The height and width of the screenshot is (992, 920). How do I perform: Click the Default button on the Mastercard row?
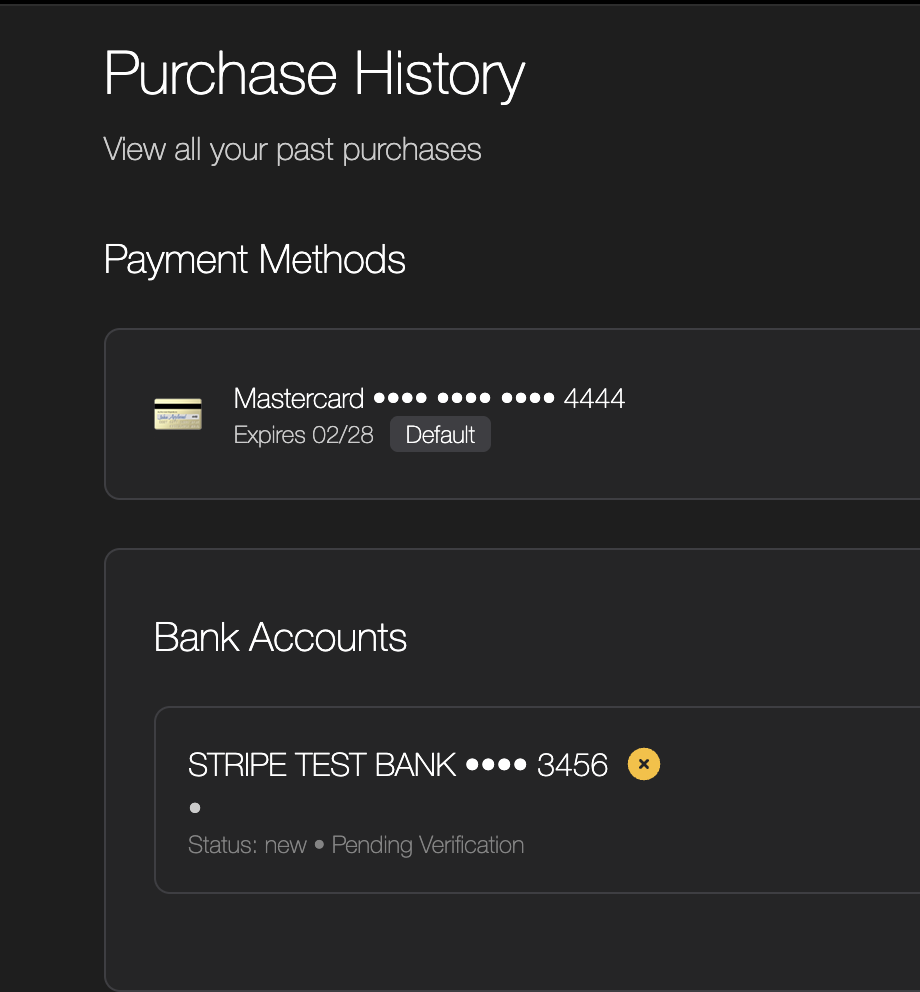pos(440,434)
